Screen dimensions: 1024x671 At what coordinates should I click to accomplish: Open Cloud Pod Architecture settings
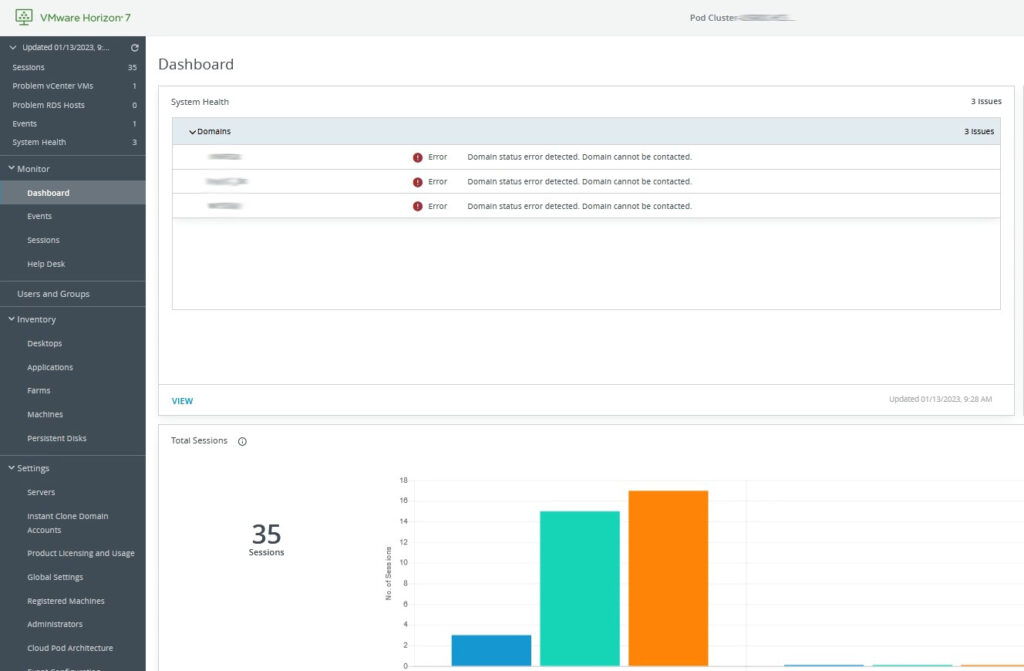(72, 648)
